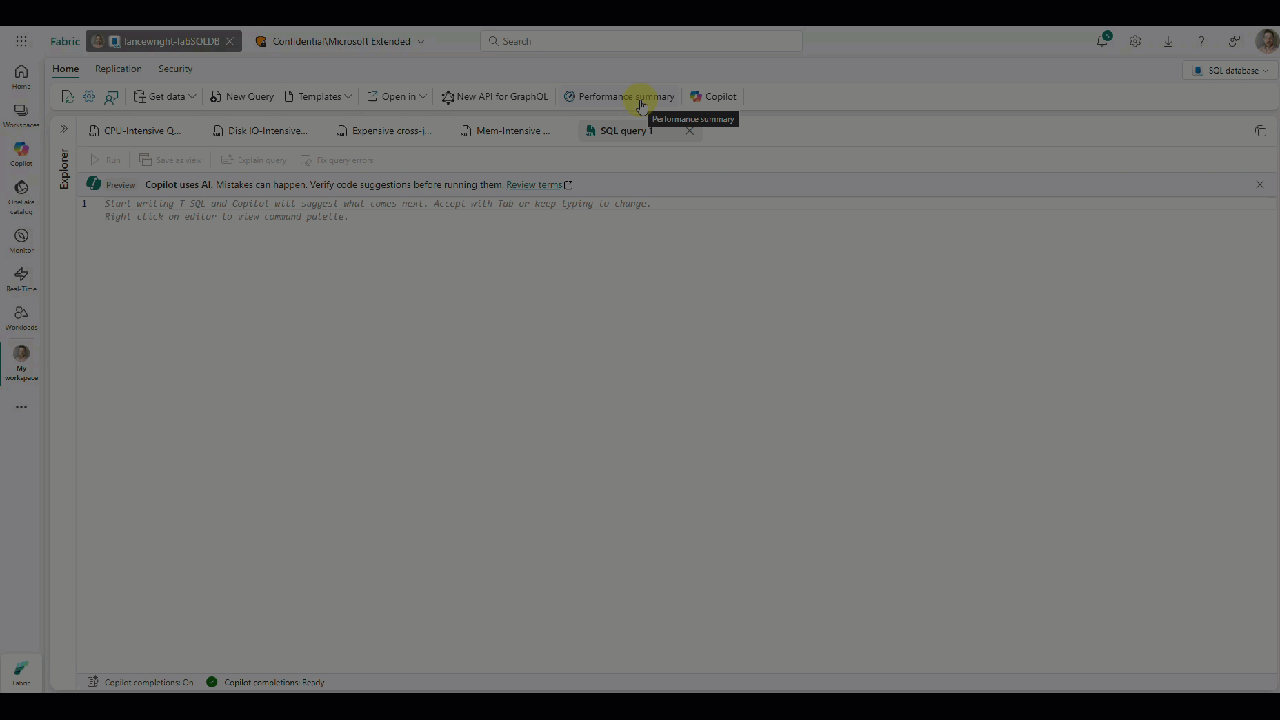The image size is (1280, 720).
Task: Toggle Copilot completions On status
Action: [x=141, y=682]
